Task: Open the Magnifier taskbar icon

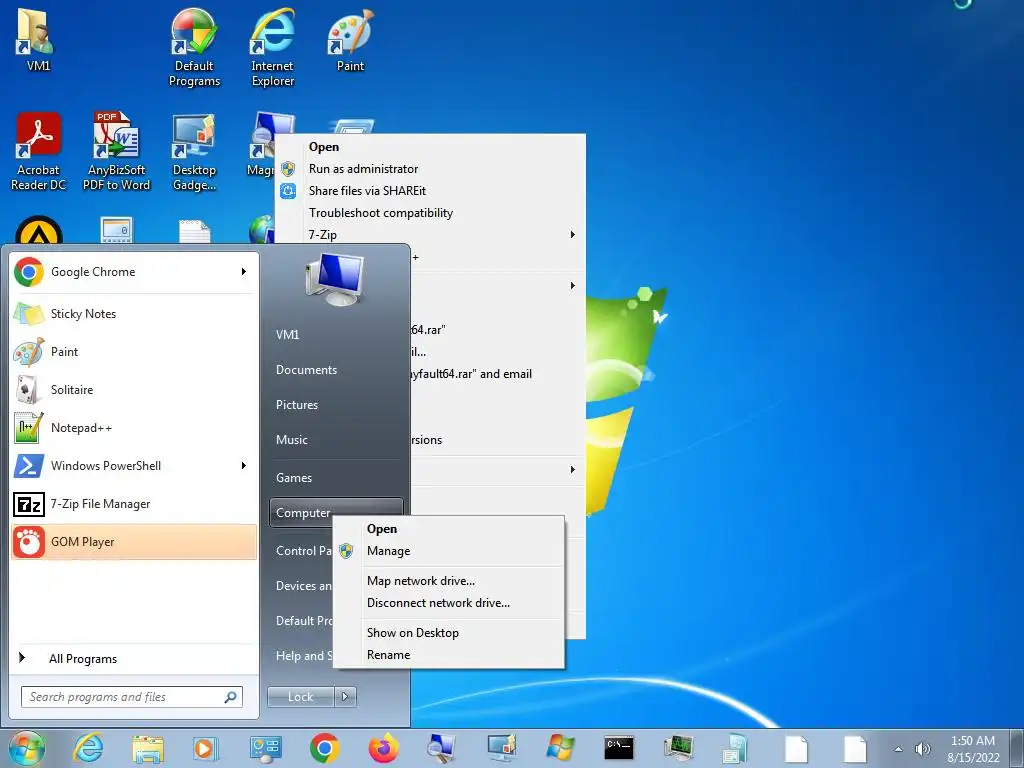Action: click(x=441, y=748)
